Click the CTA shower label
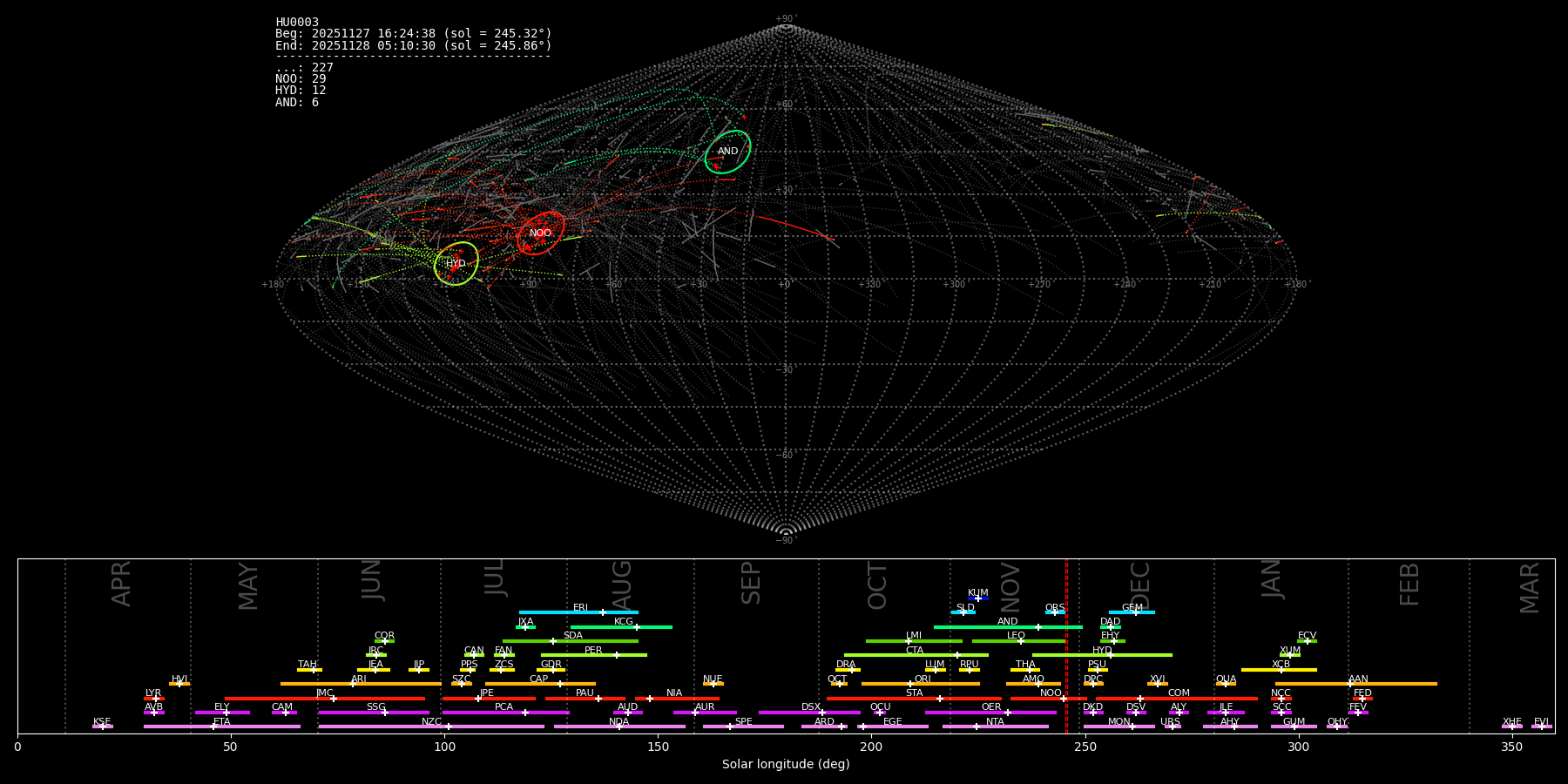This screenshot has width=1568, height=784. coord(915,651)
